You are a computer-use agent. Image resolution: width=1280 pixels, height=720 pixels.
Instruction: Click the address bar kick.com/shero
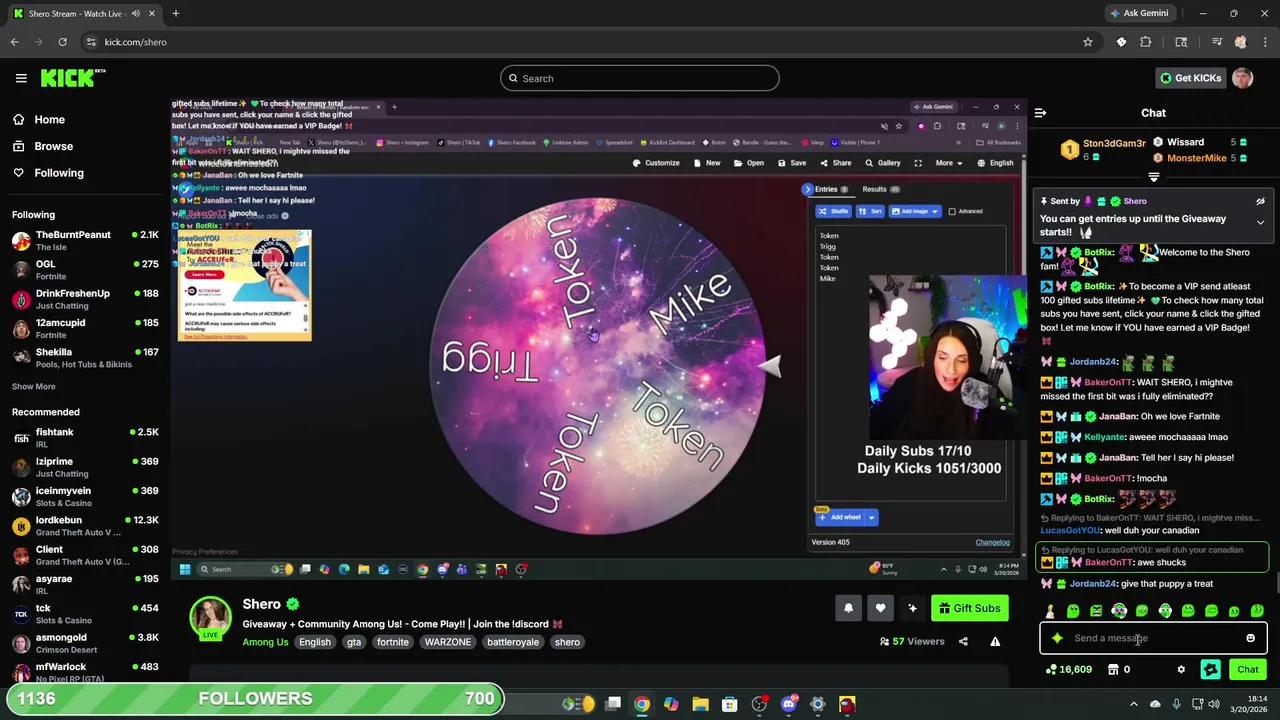coord(135,42)
